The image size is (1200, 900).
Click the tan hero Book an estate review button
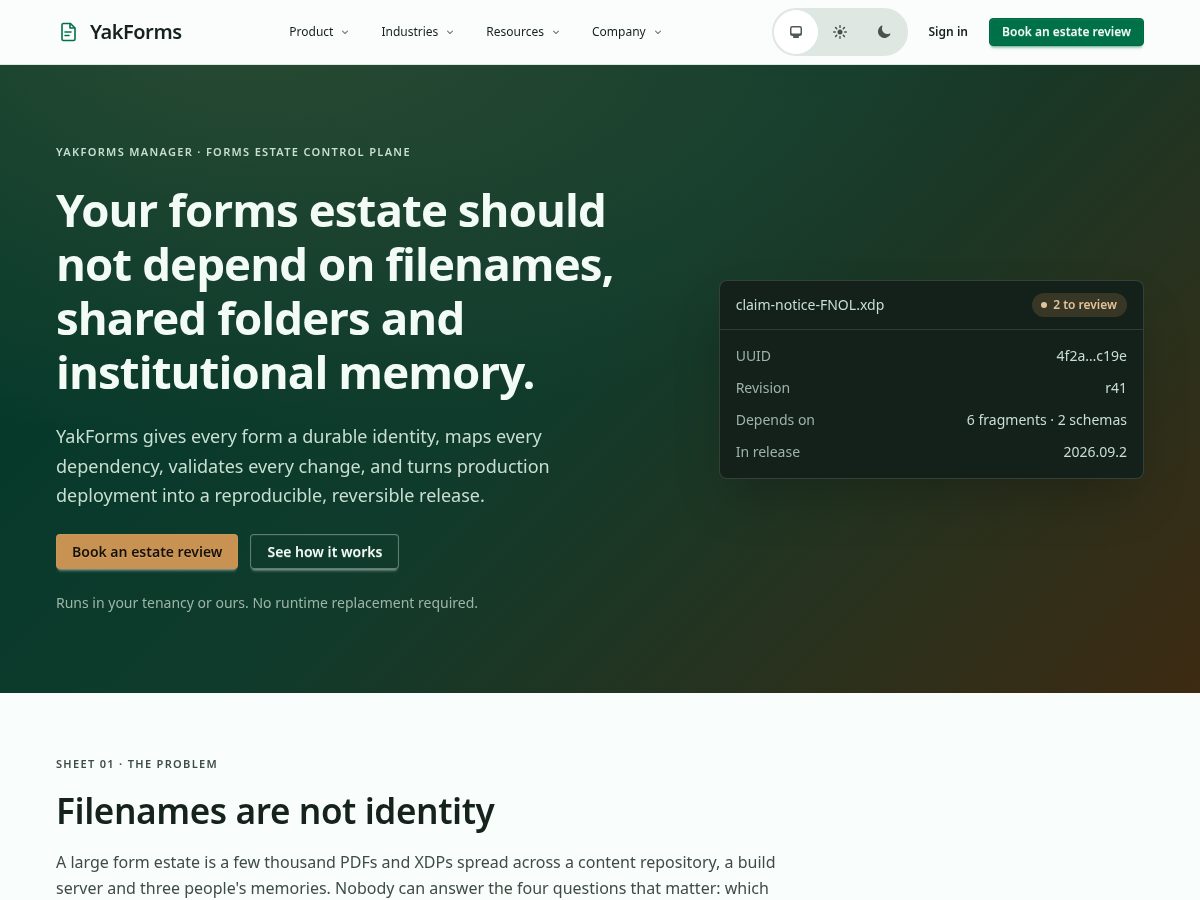[147, 552]
